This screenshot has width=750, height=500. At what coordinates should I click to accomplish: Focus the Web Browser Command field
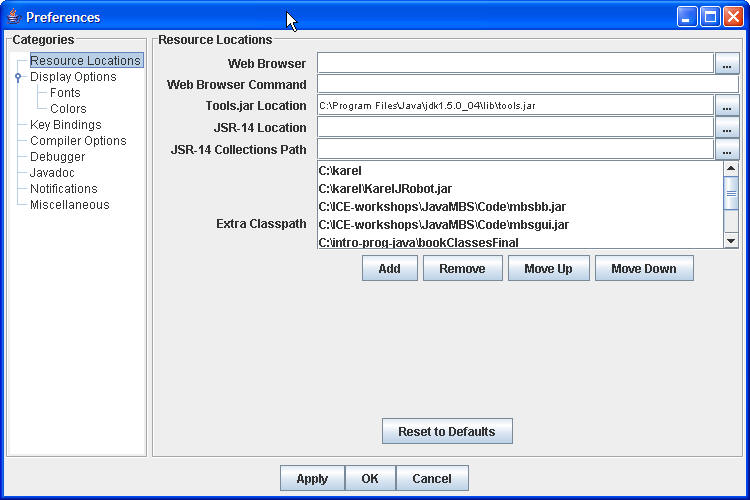pos(528,84)
